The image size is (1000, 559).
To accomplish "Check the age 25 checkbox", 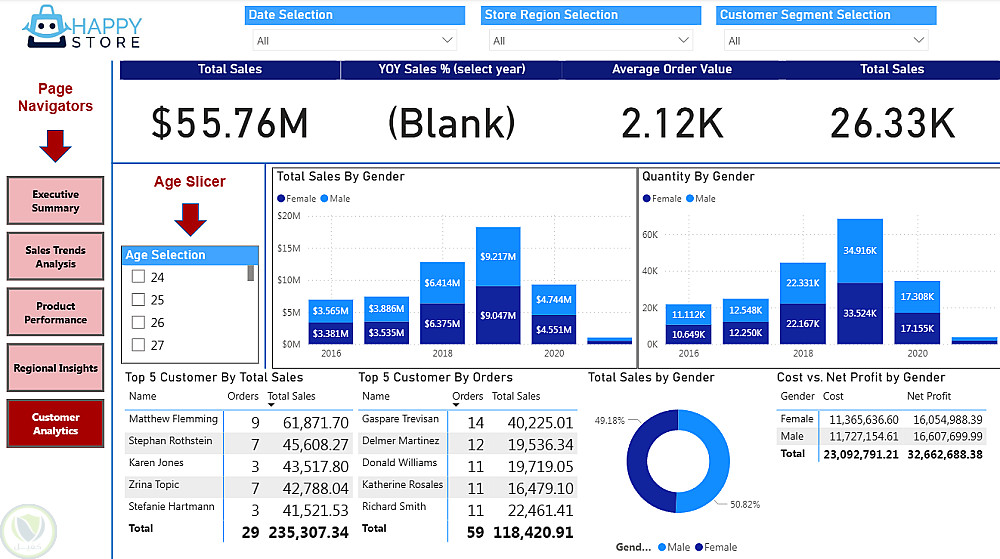I will (138, 299).
